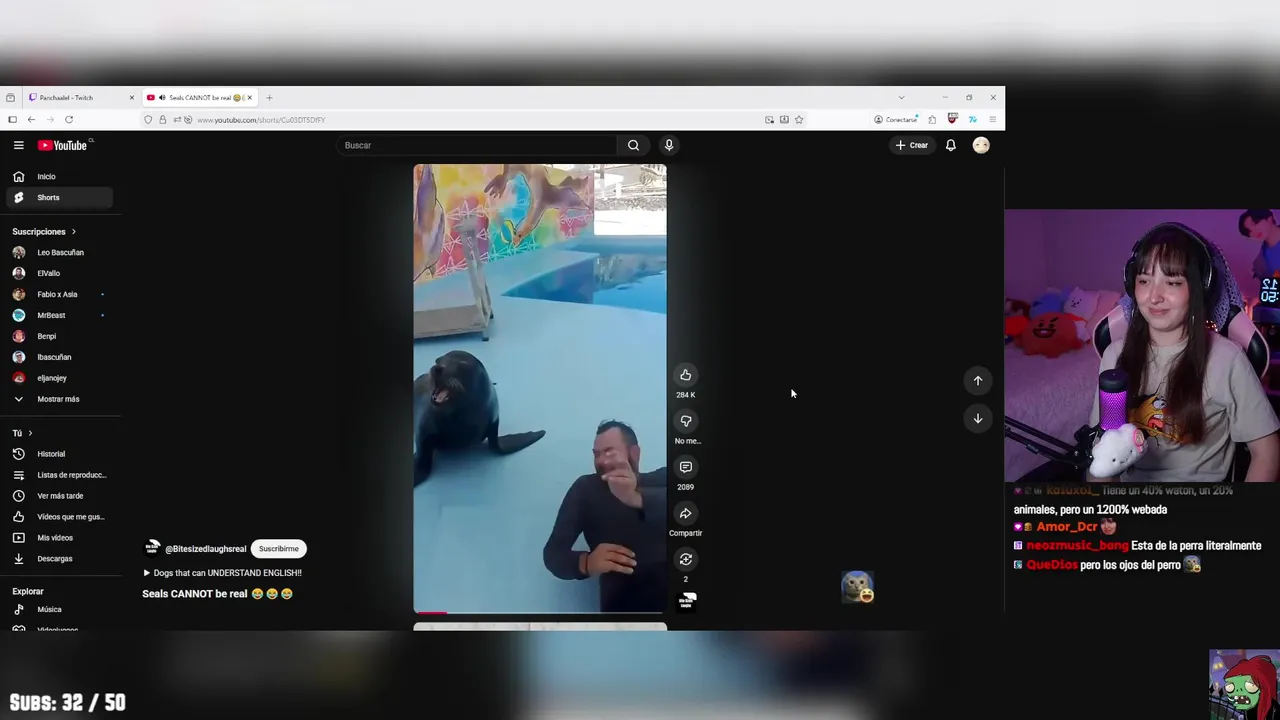Click the site security padlock icon
This screenshot has height=720, width=1280.
[x=162, y=119]
